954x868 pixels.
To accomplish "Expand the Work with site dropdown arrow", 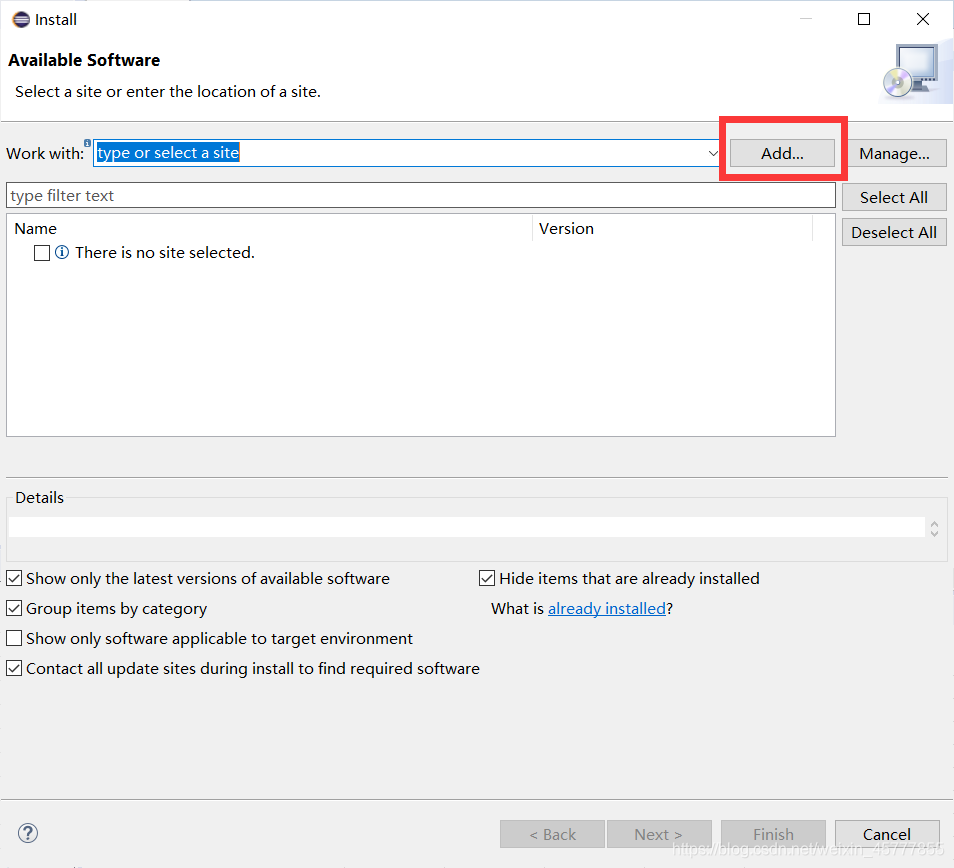I will 713,153.
